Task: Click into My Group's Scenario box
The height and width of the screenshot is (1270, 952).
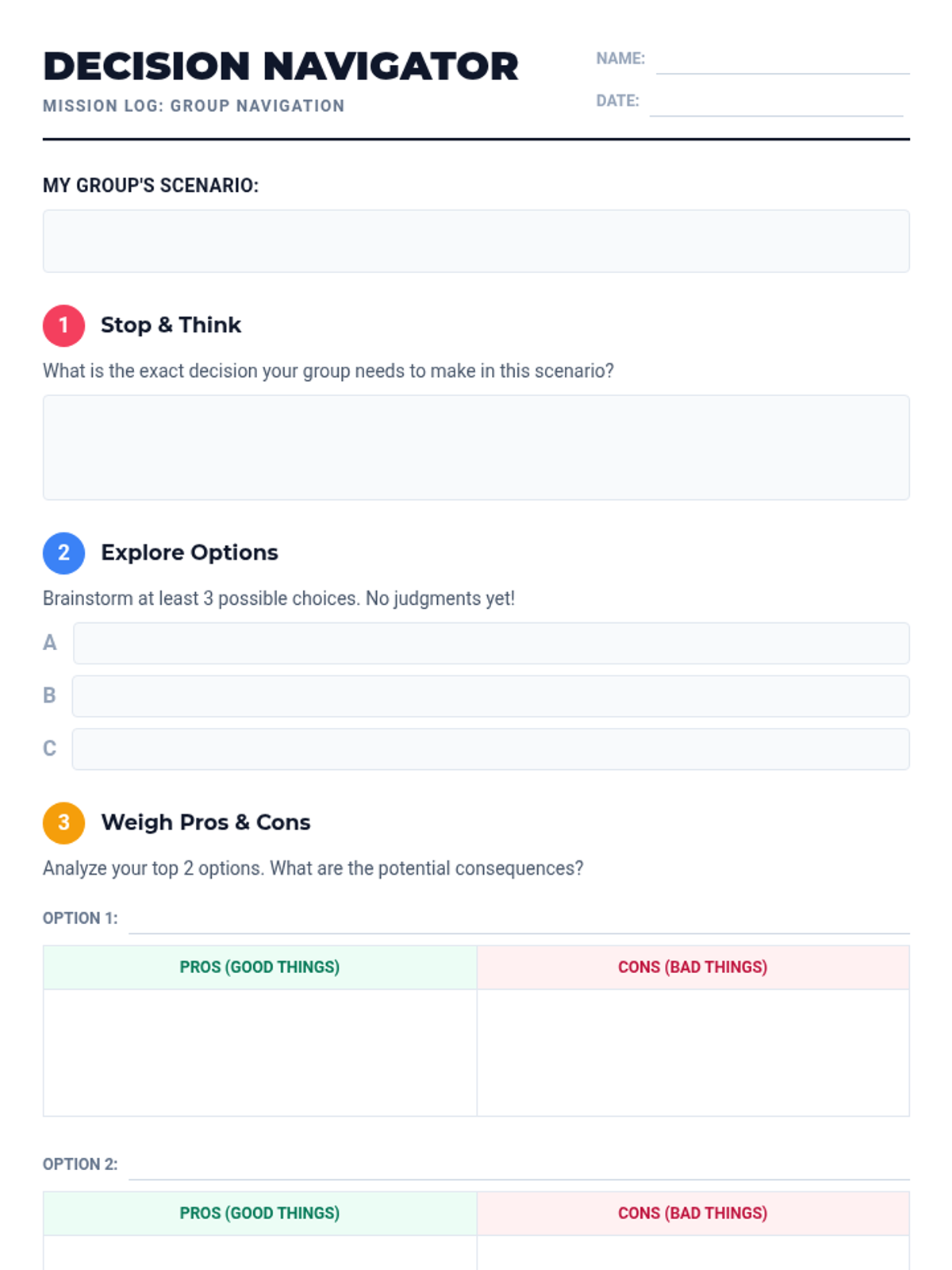Action: tap(476, 241)
